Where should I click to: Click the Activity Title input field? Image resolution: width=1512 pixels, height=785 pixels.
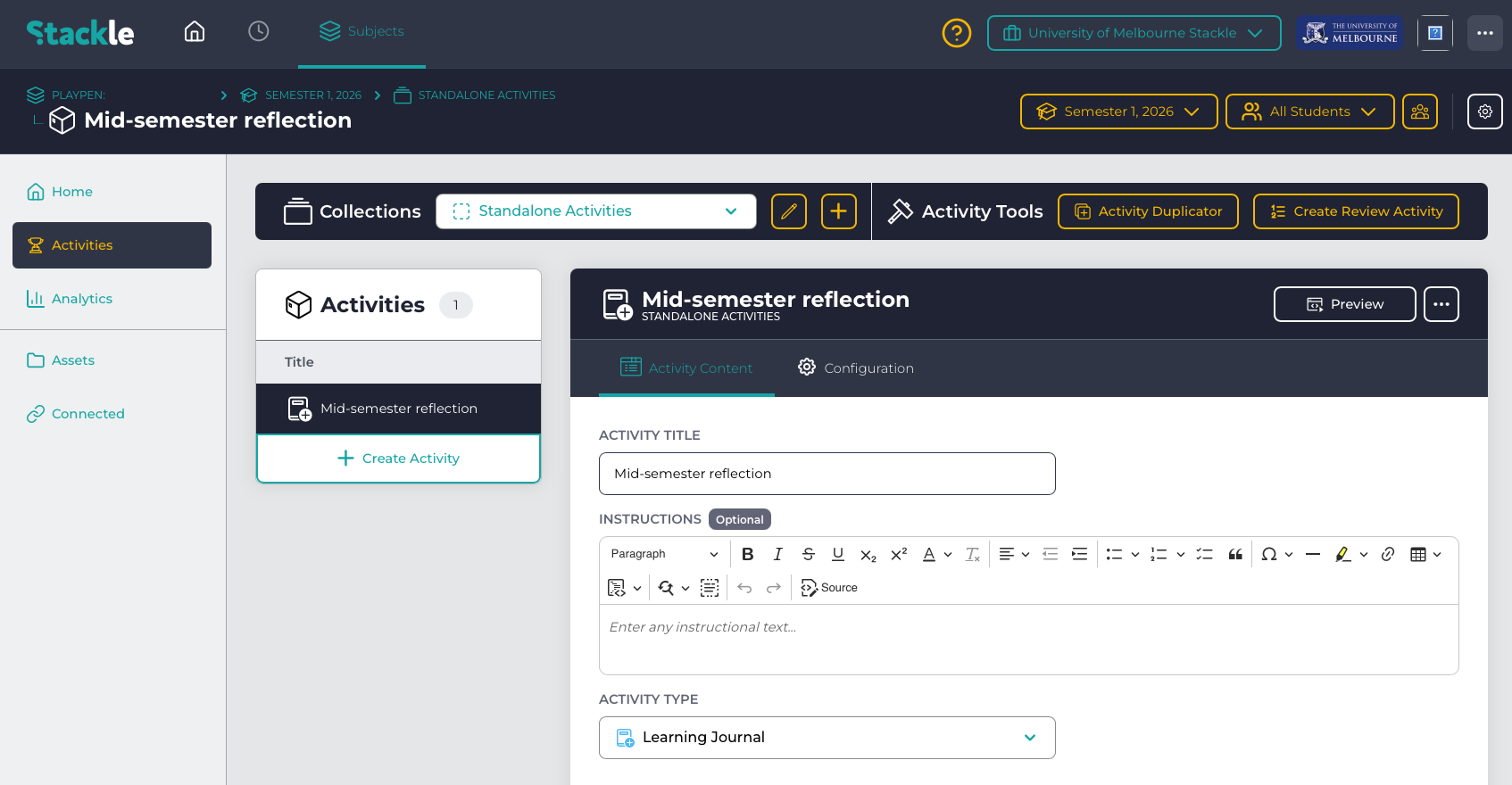tap(827, 474)
